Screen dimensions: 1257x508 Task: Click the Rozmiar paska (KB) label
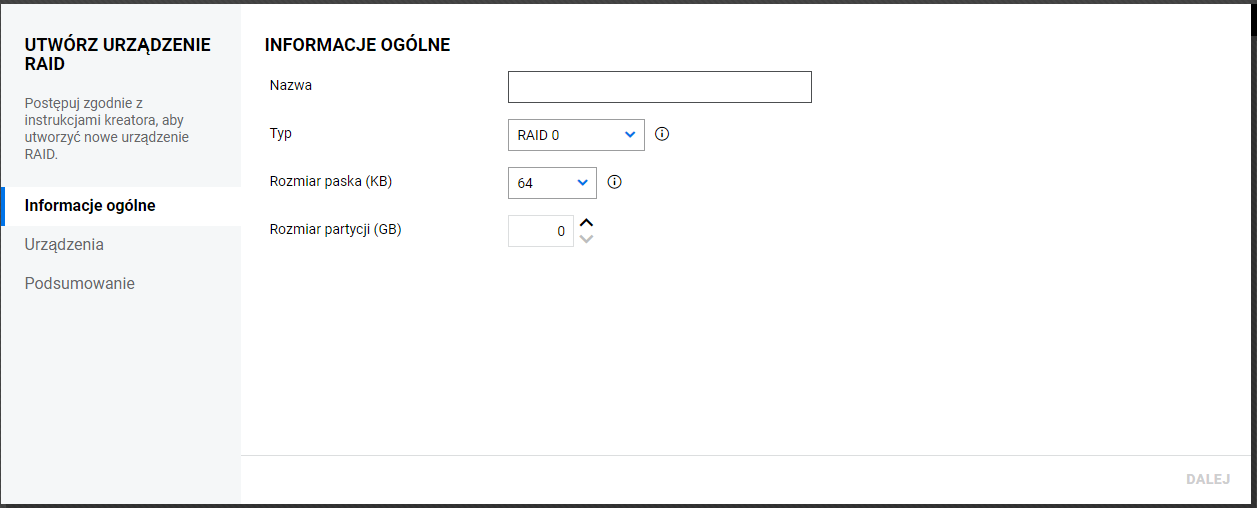click(331, 181)
